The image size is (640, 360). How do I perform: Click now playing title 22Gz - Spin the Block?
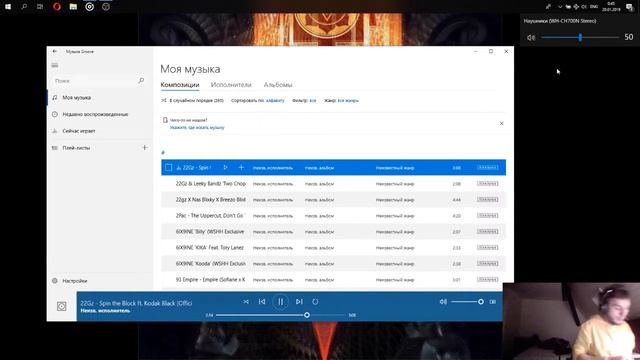(136, 303)
